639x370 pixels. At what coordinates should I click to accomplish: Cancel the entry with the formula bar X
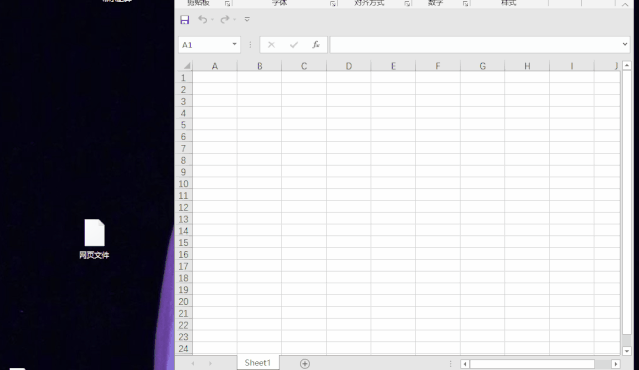[x=271, y=45]
